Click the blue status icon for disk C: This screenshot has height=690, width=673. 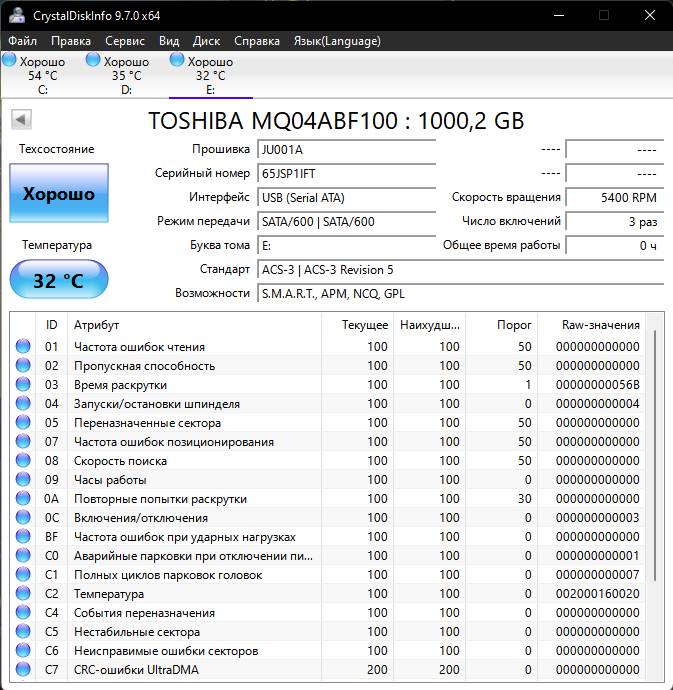coord(10,61)
